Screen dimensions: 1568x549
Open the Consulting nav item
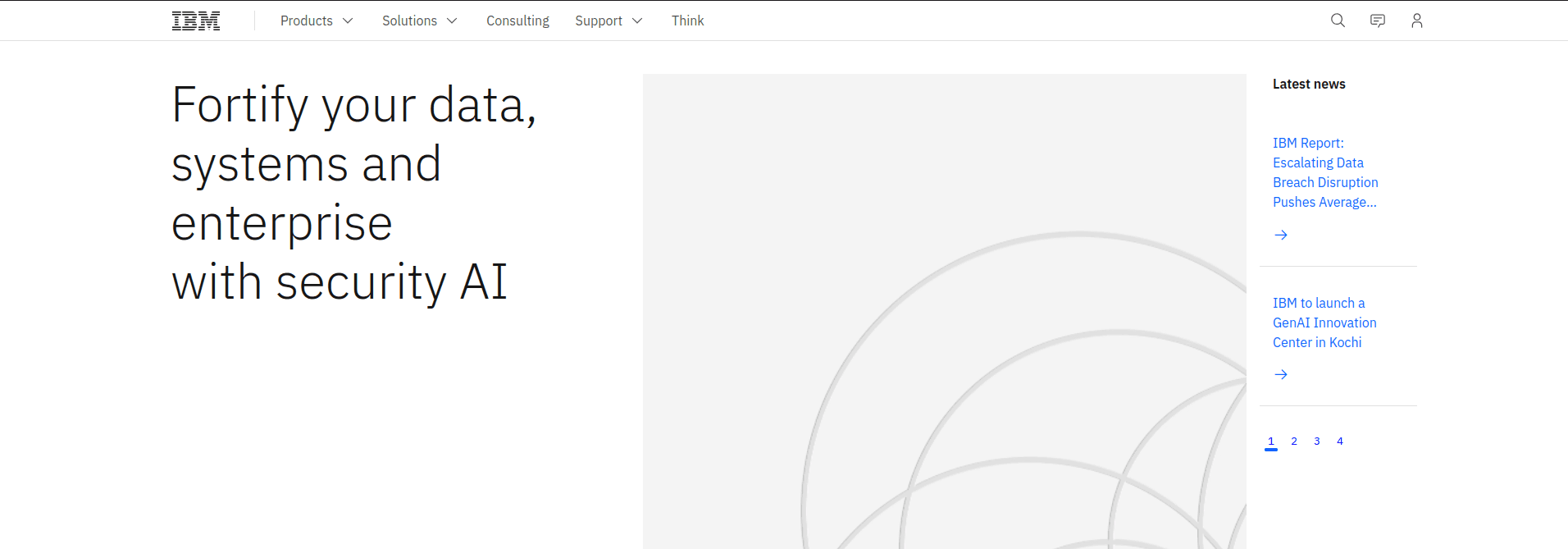point(517,21)
